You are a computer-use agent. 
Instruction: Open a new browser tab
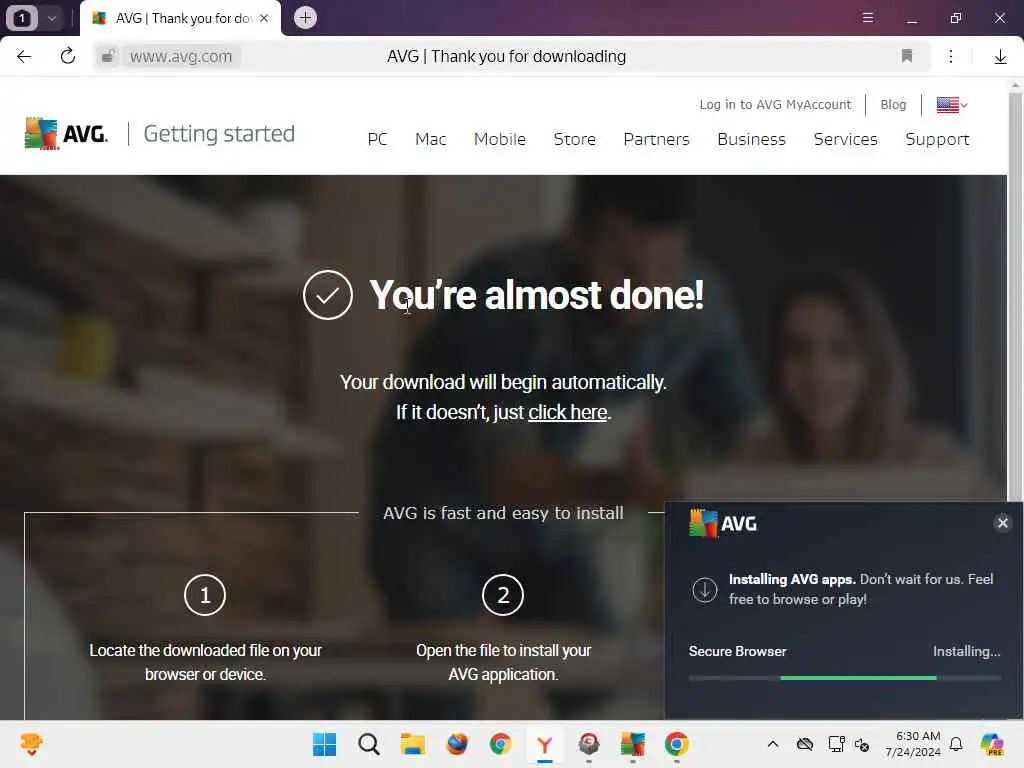(x=305, y=18)
